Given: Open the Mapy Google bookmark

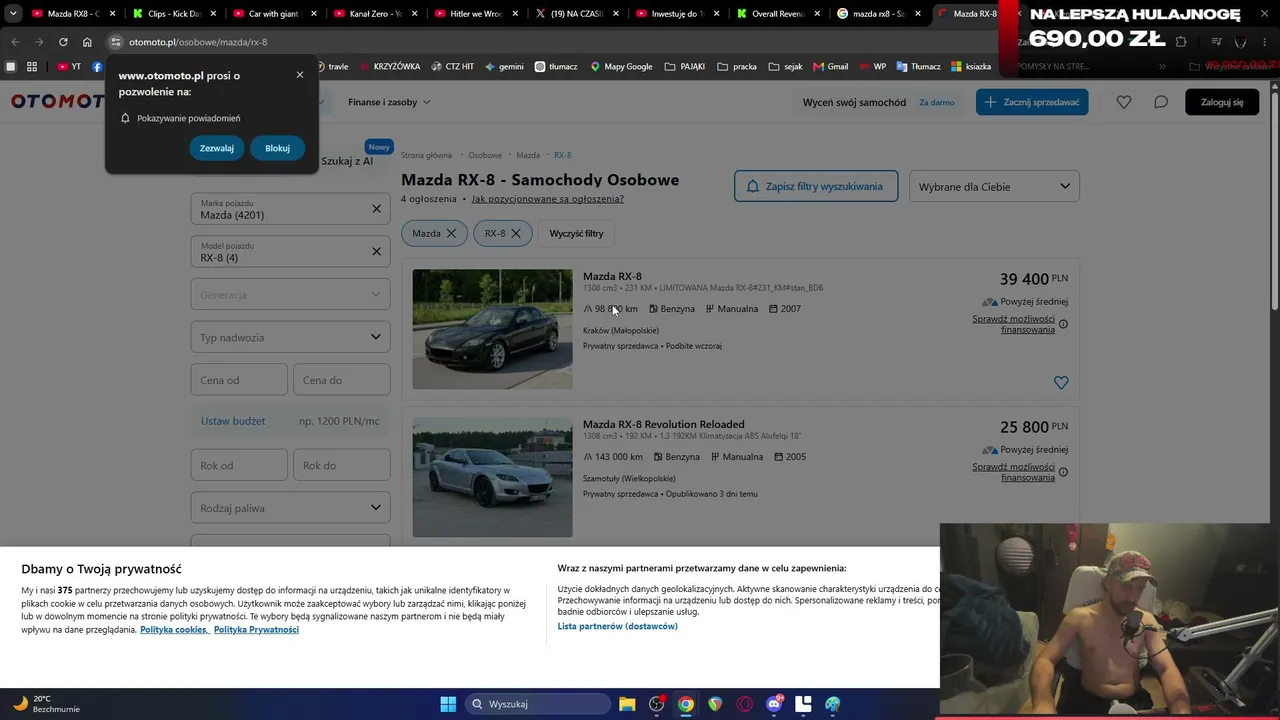Looking at the screenshot, I should [x=621, y=66].
